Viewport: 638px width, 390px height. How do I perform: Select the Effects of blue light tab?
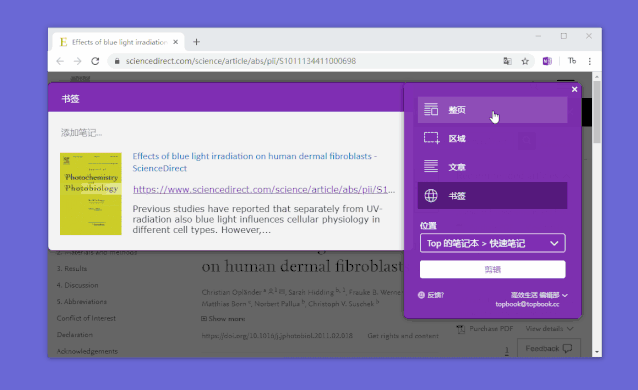(119, 42)
